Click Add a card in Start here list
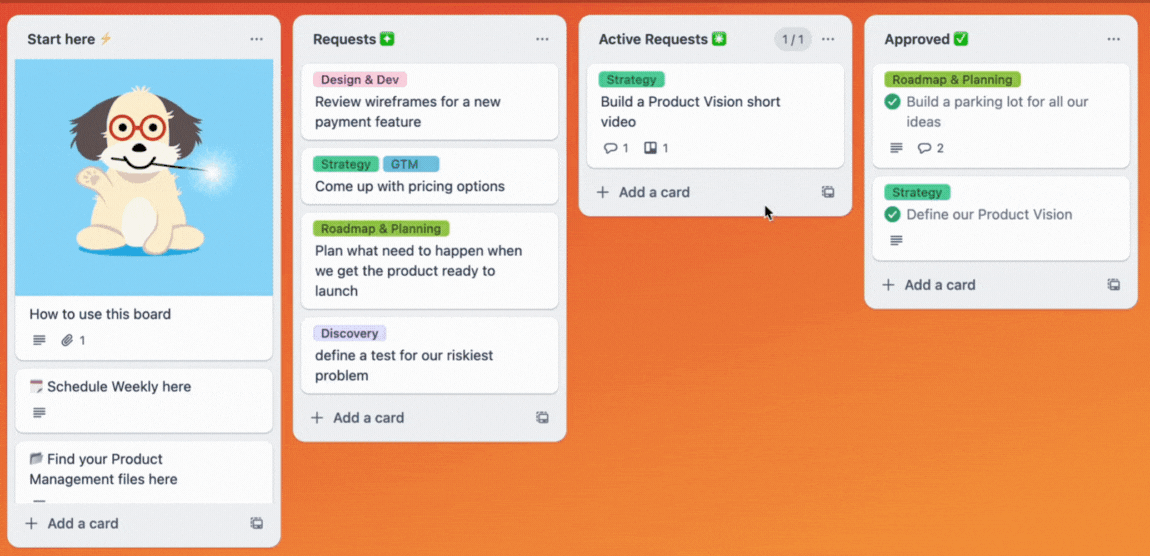Image resolution: width=1150 pixels, height=556 pixels. (72, 524)
